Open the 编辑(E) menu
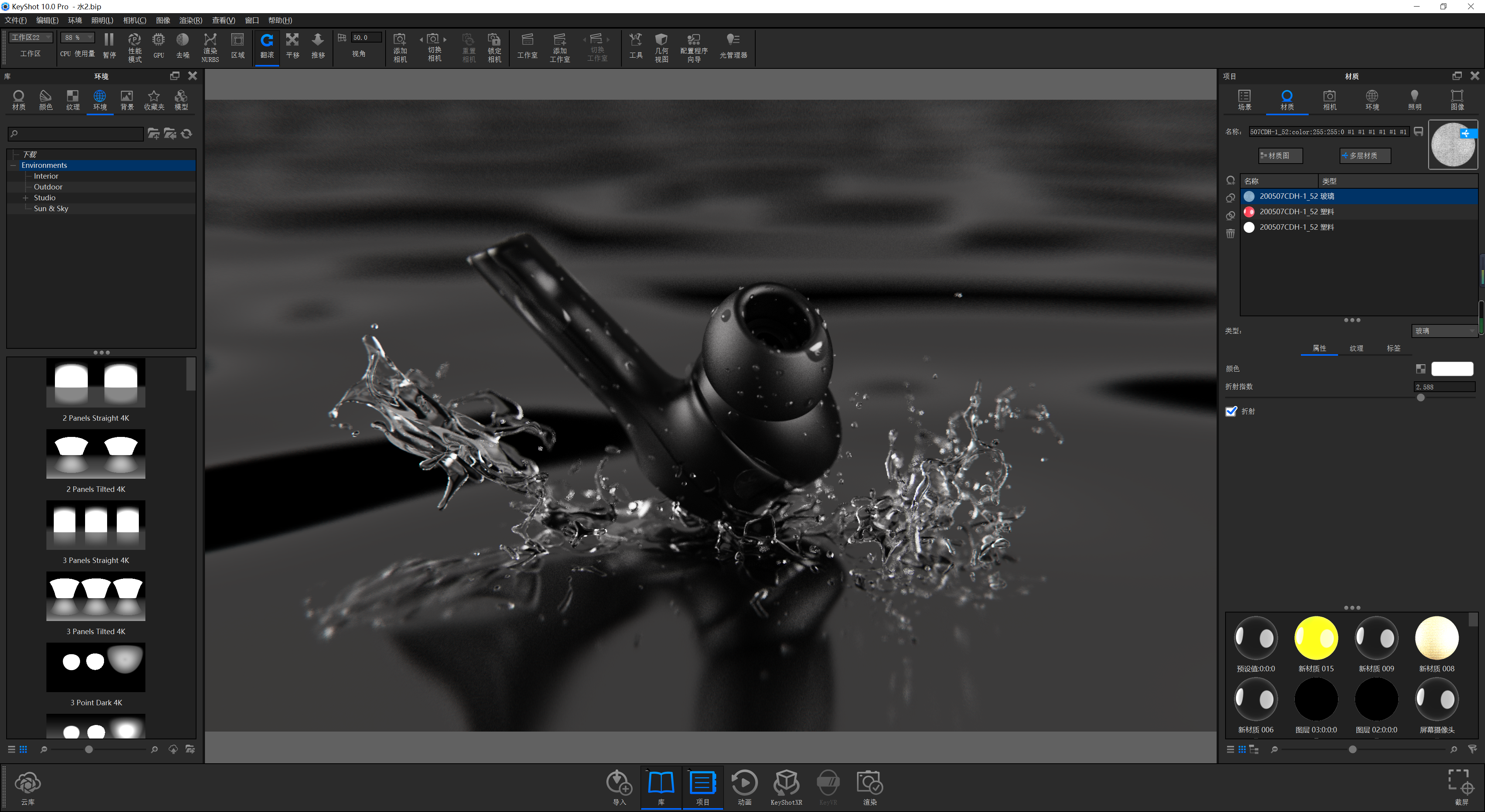 click(47, 20)
